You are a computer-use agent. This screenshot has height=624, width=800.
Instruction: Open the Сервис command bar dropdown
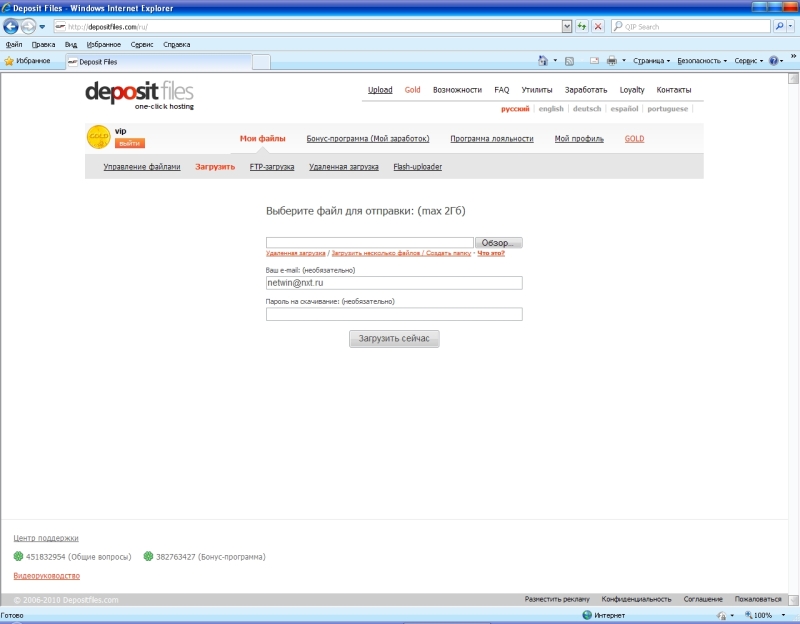pos(748,61)
